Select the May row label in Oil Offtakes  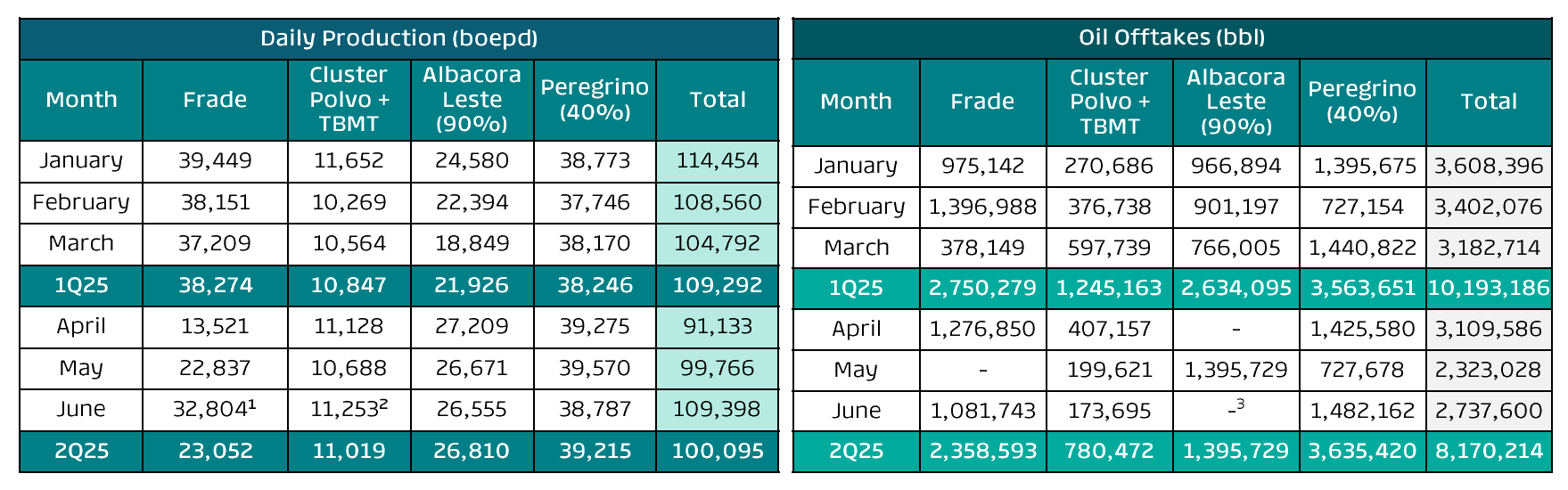(856, 370)
